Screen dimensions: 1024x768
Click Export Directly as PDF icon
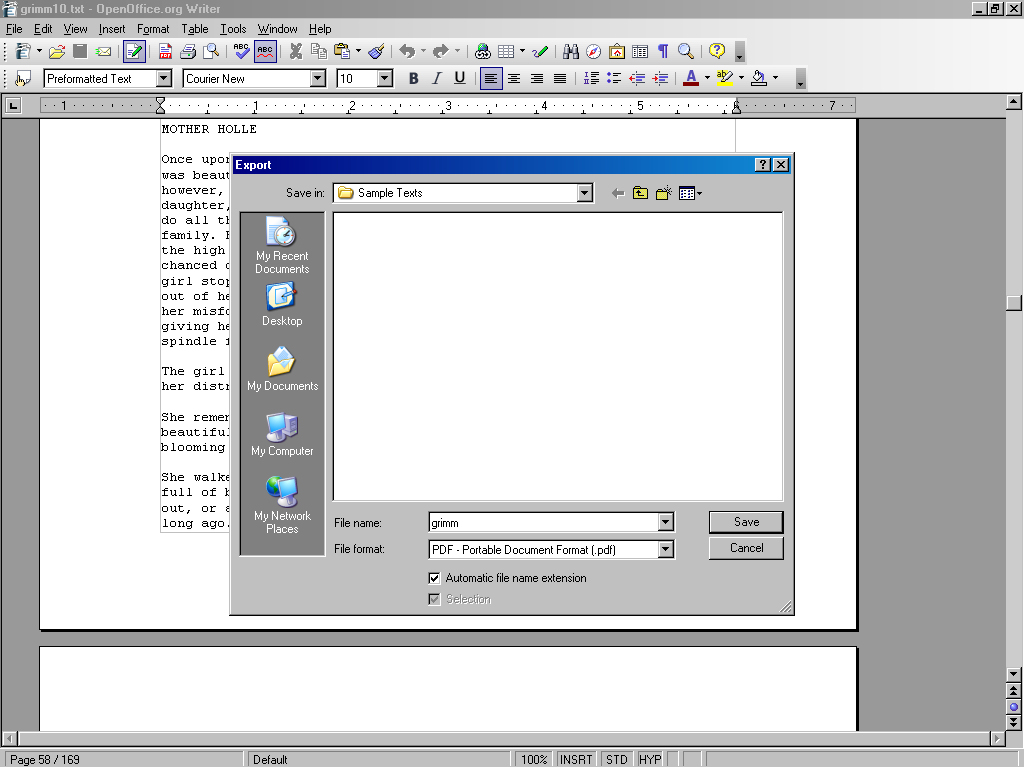click(165, 51)
